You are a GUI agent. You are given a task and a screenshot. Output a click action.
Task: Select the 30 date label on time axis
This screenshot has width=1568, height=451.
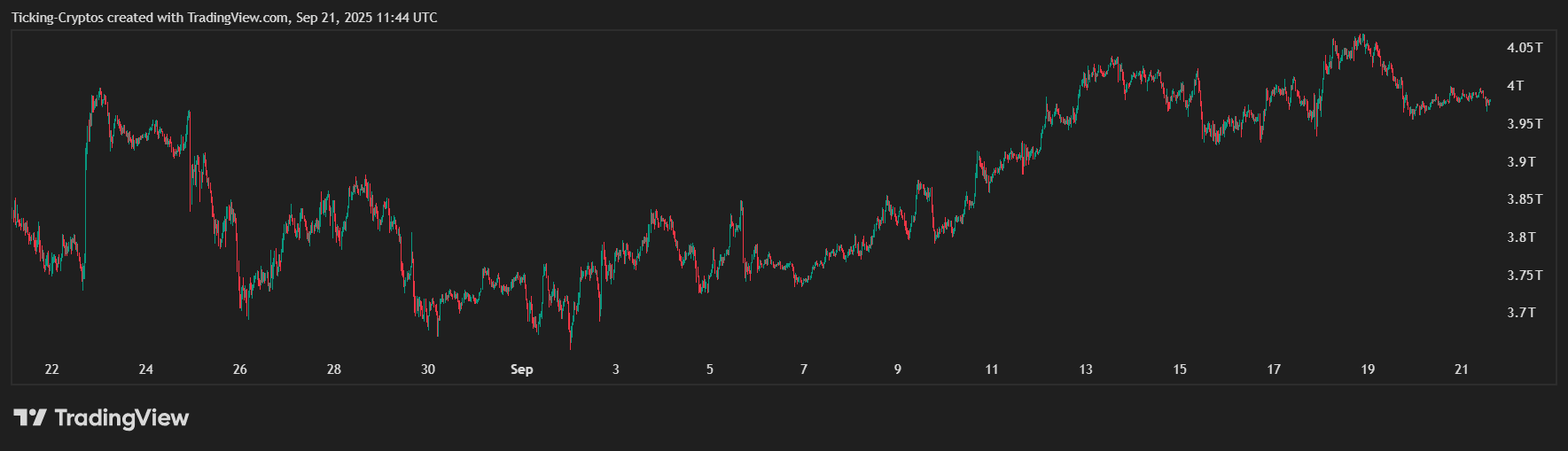pyautogui.click(x=428, y=369)
